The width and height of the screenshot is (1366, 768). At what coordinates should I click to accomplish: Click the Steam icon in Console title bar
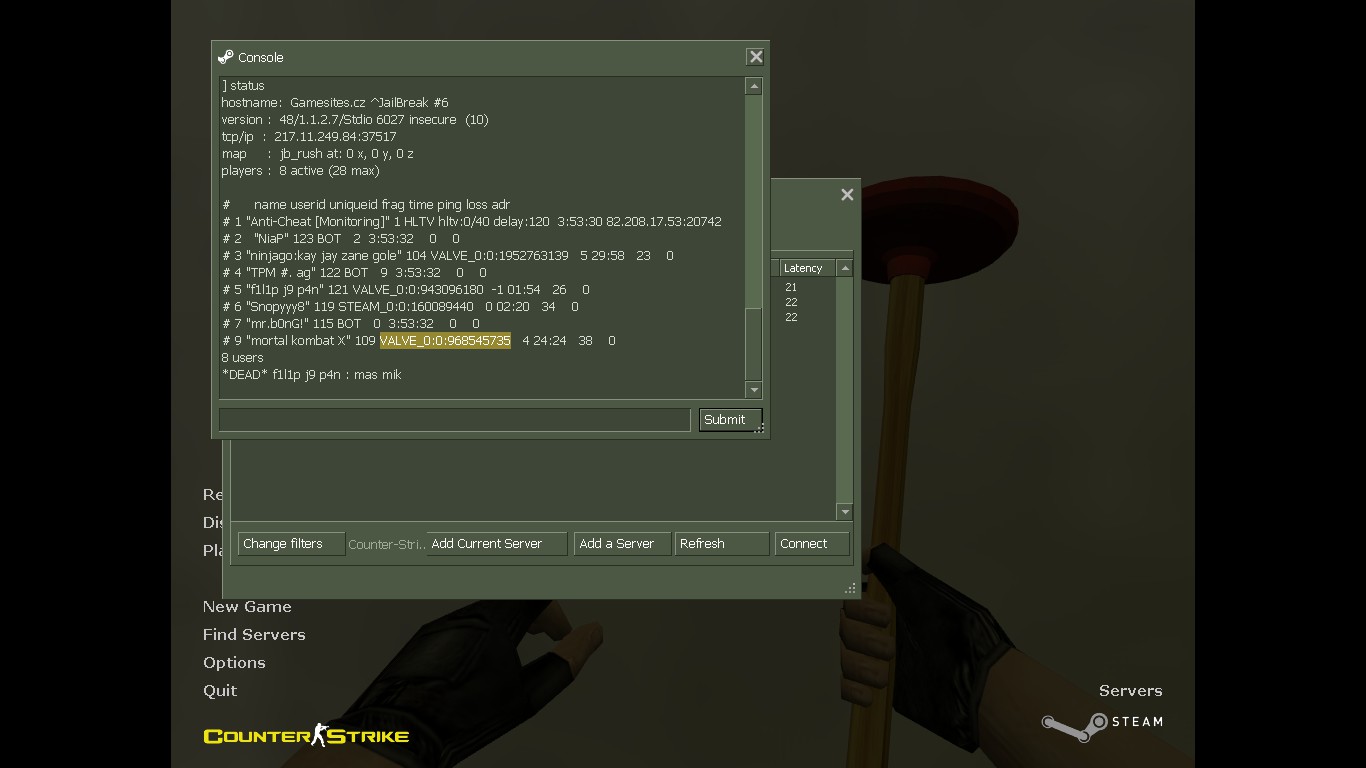[225, 57]
